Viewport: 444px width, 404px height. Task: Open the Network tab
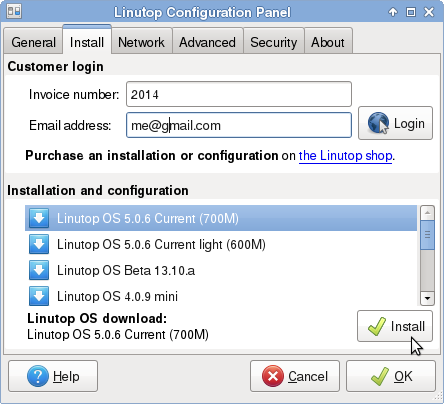[x=141, y=42]
